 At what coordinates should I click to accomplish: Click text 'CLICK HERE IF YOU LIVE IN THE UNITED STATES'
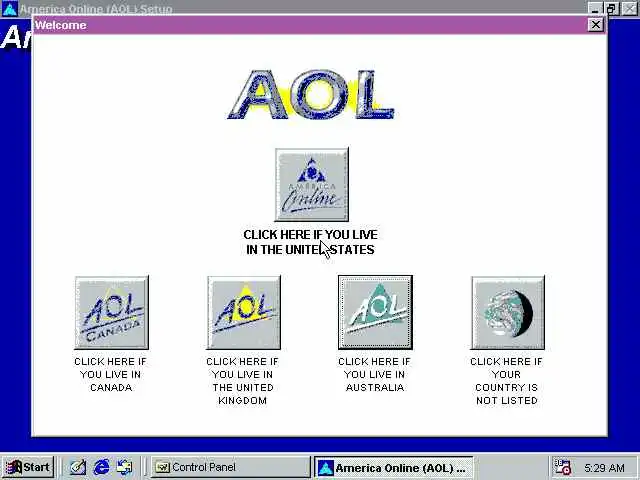310,242
